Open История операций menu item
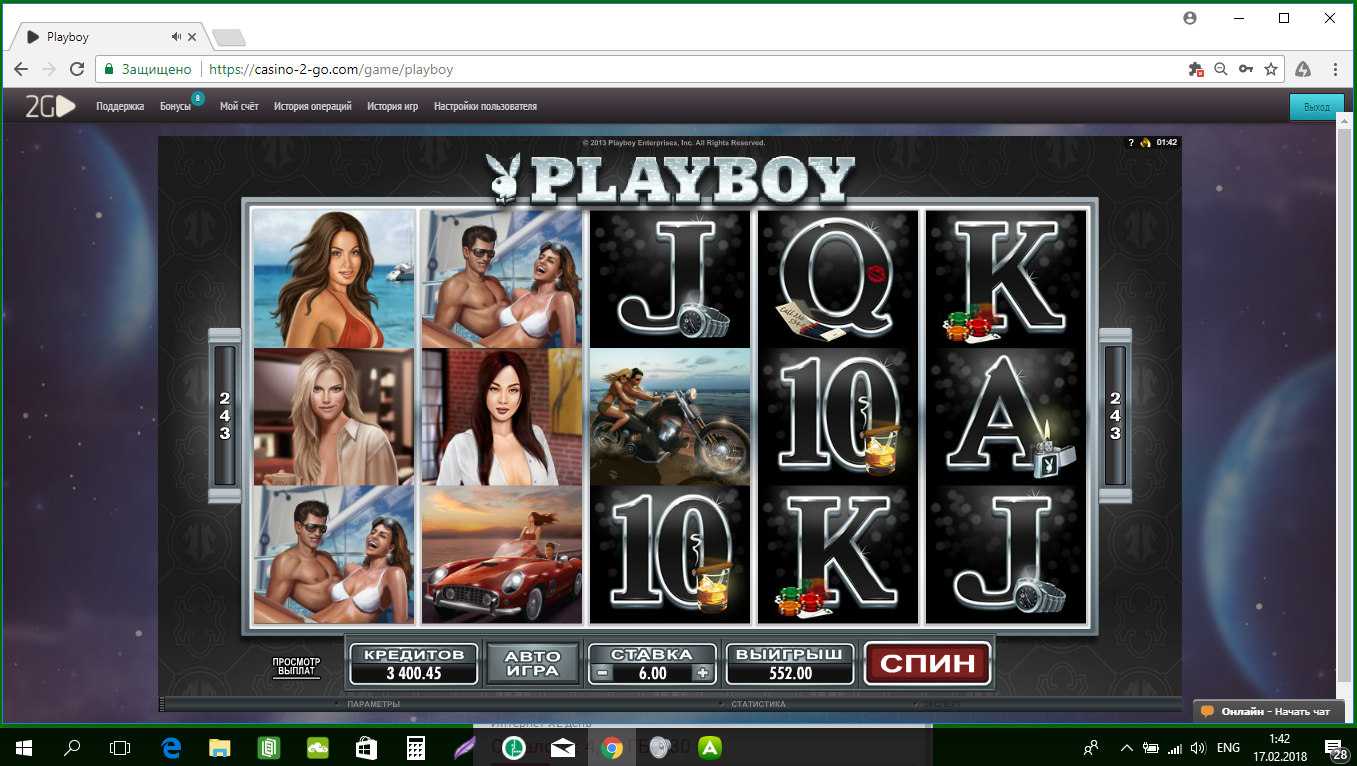This screenshot has height=766, width=1357. [313, 106]
